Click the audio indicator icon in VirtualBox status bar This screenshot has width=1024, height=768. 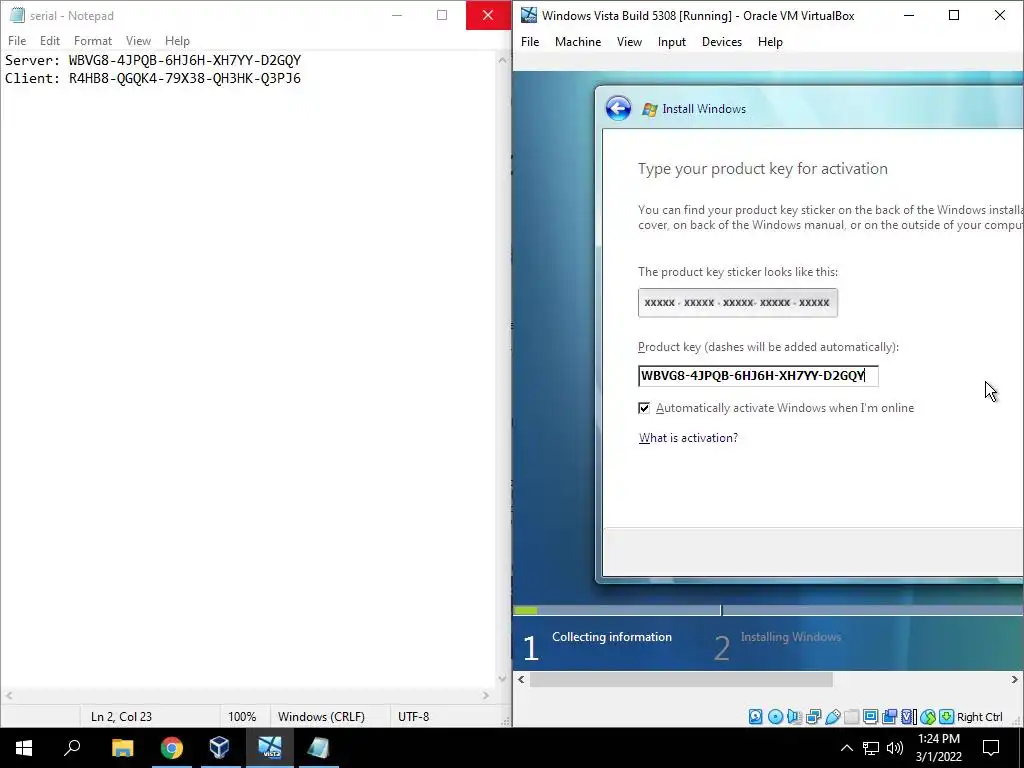[x=794, y=716]
